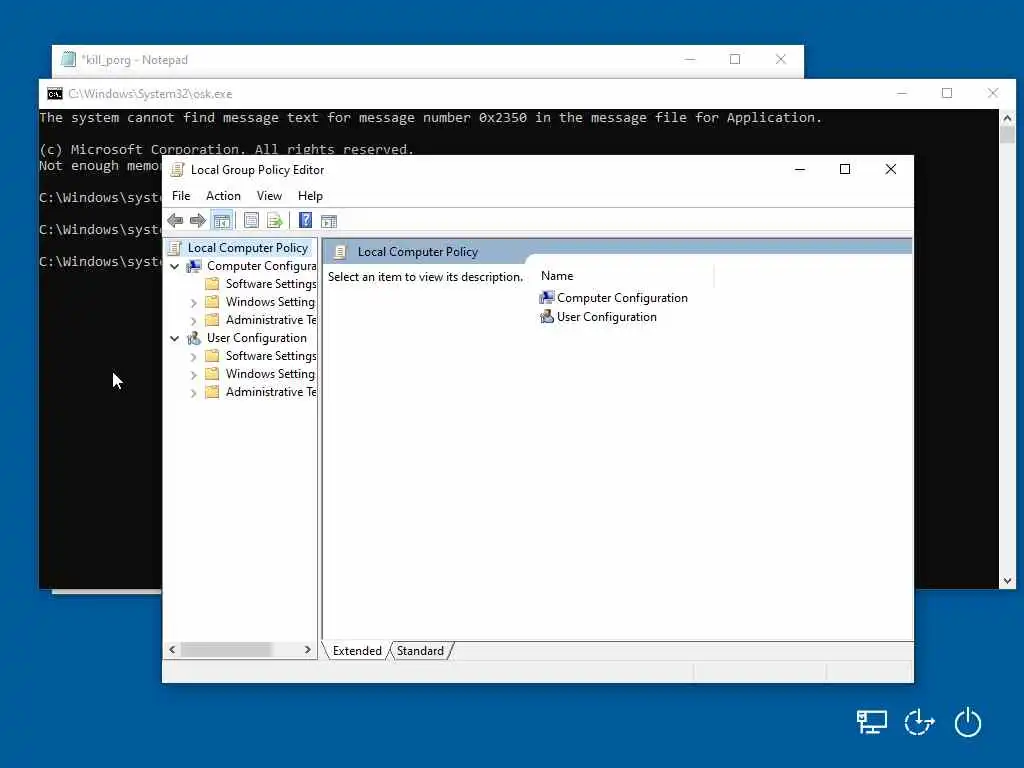Screen dimensions: 1024x768
Task: Select Software Settings under Computer Configuration
Action: coord(270,284)
